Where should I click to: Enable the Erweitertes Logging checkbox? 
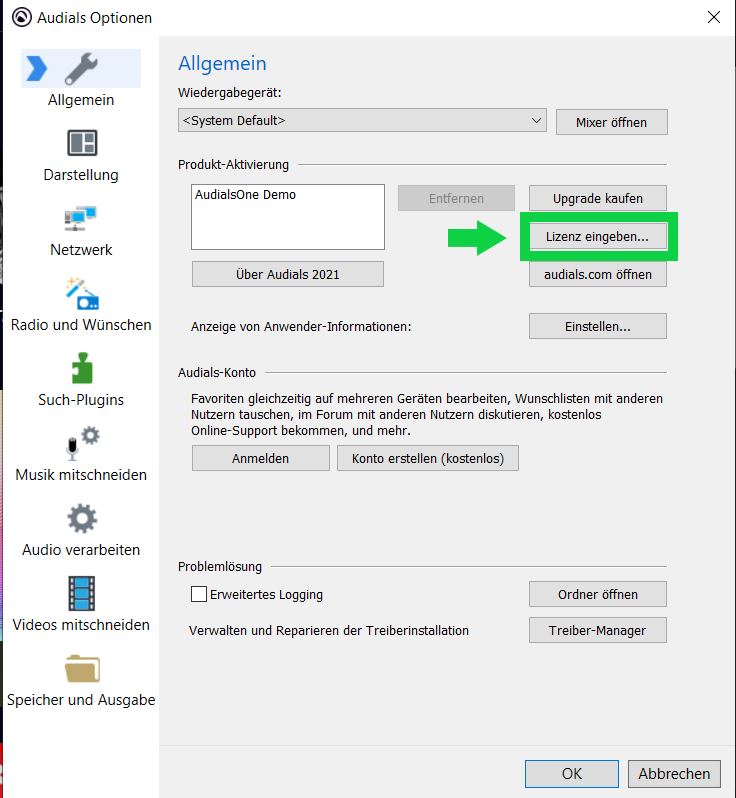pos(199,594)
